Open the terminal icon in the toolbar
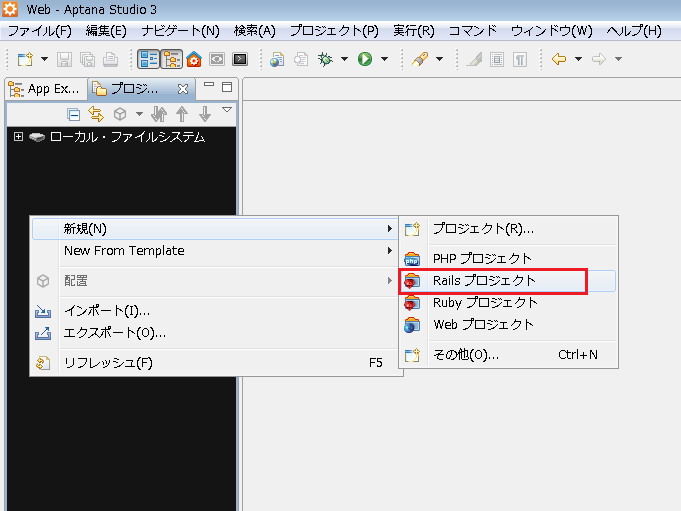681x511 pixels. [x=240, y=60]
